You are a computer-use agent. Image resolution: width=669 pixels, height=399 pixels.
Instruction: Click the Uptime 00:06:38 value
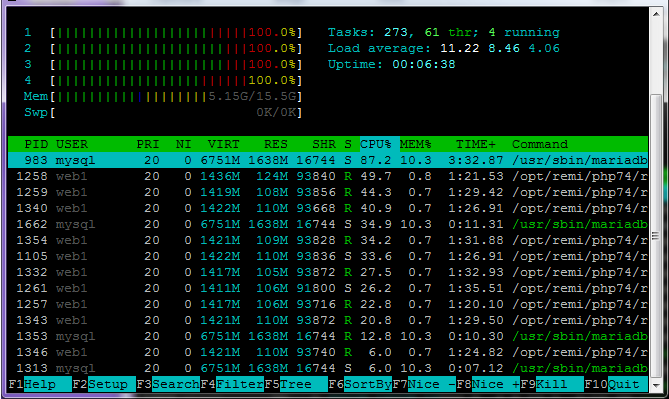click(x=424, y=64)
